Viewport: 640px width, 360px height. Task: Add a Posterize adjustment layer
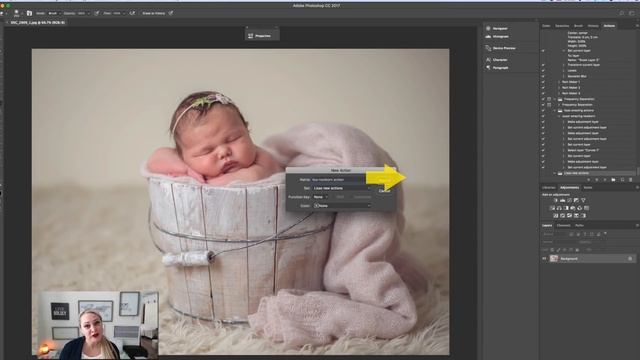562,216
